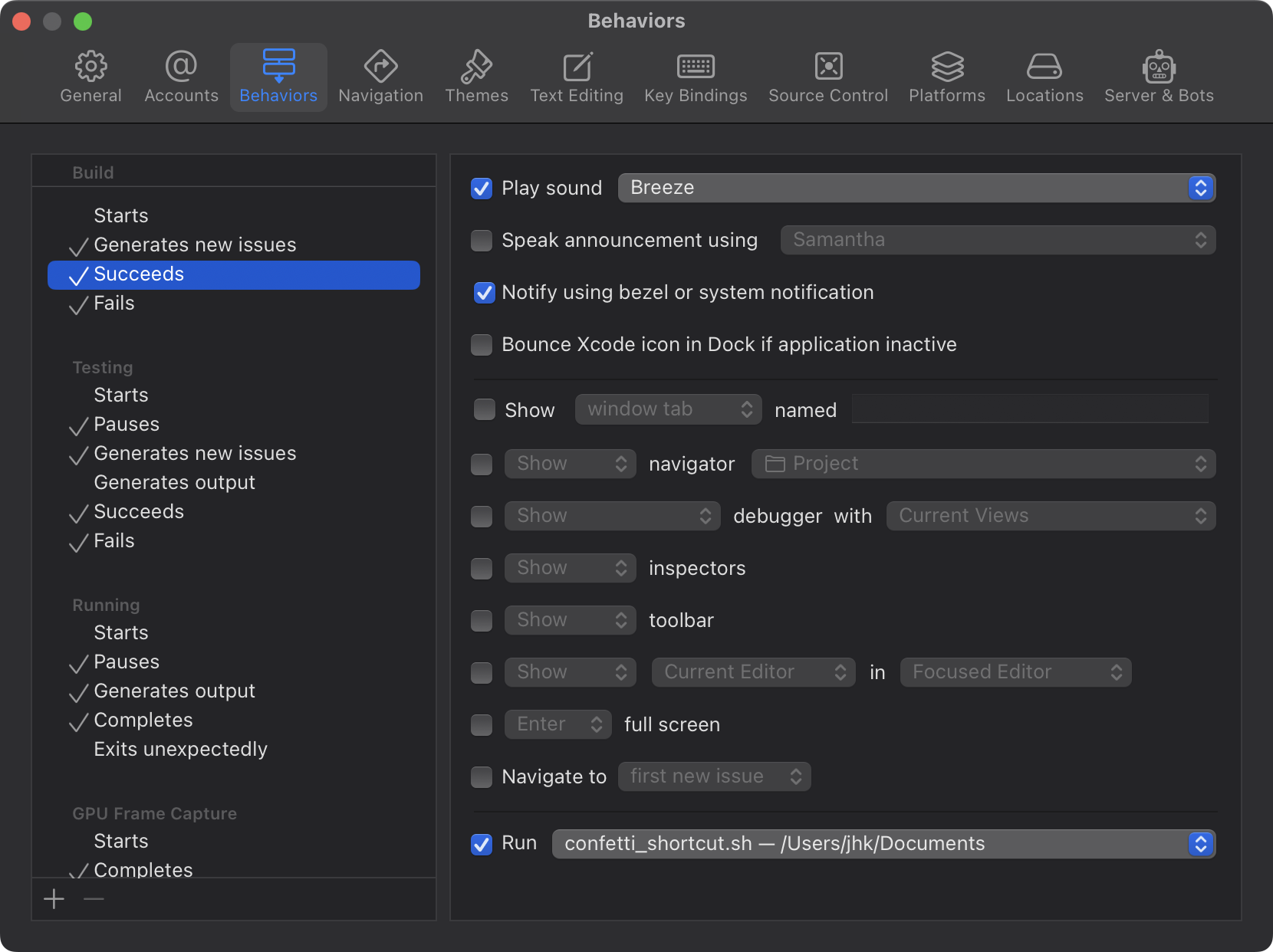The image size is (1273, 952).
Task: Add a new custom behavior
Action: pyautogui.click(x=54, y=898)
